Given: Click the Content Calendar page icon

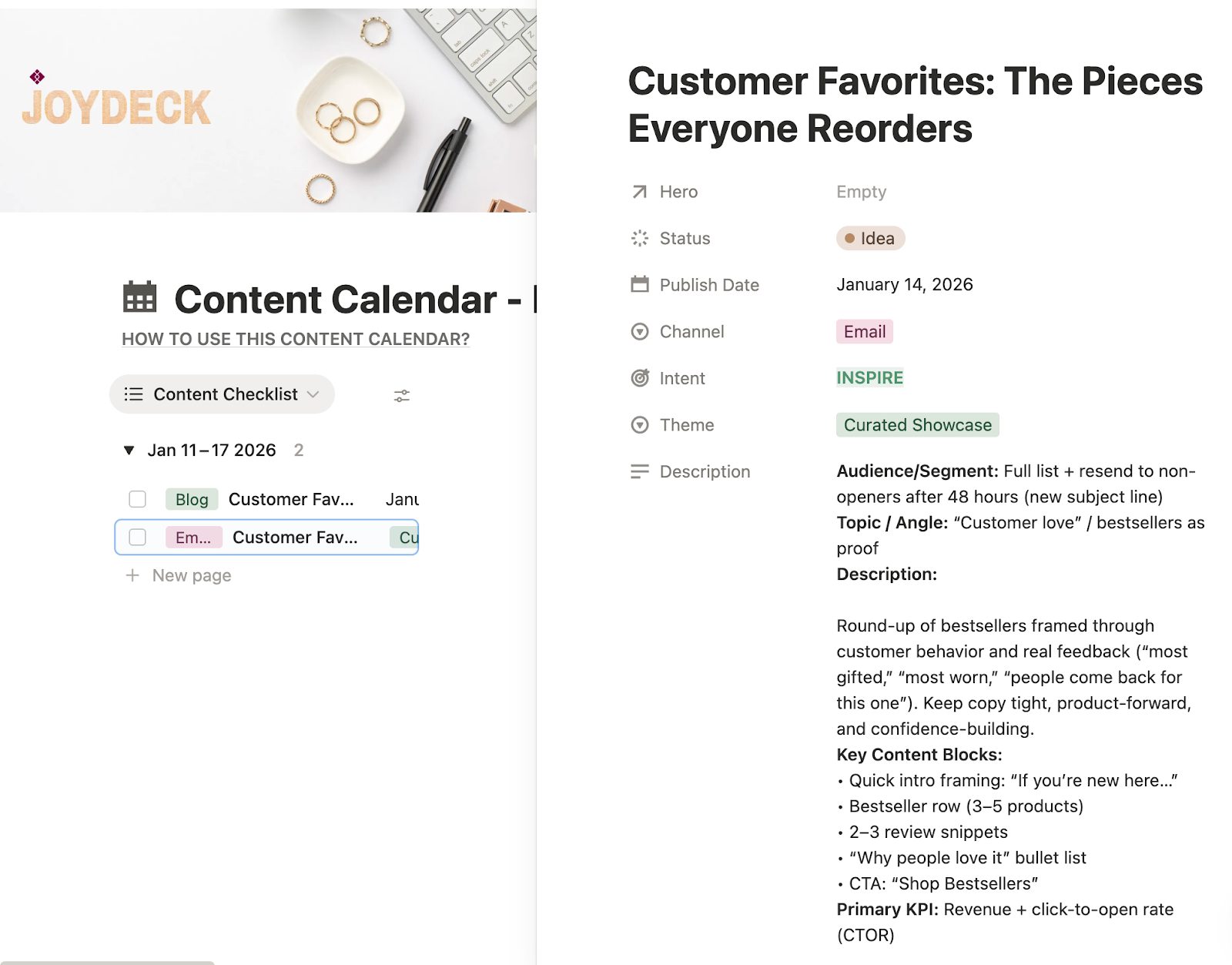Looking at the screenshot, I should point(139,297).
